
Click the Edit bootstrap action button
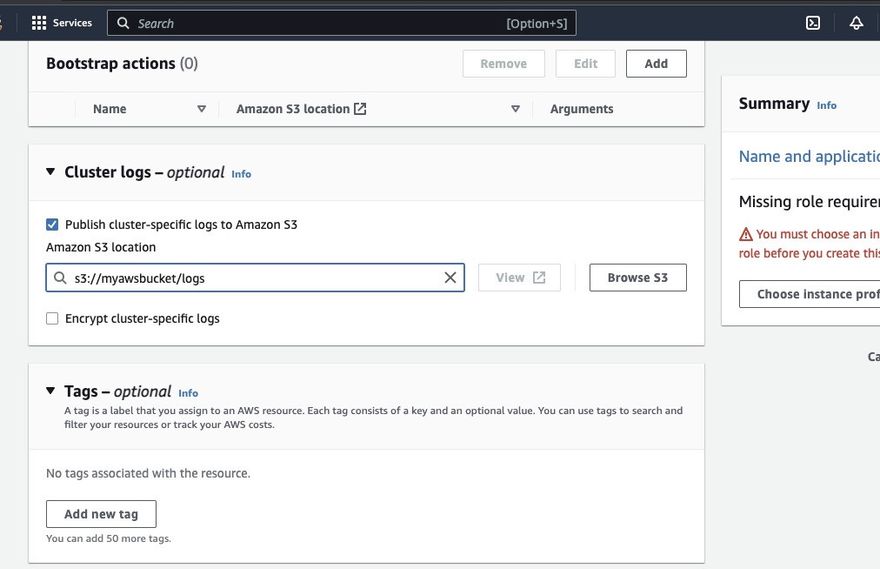pos(585,63)
